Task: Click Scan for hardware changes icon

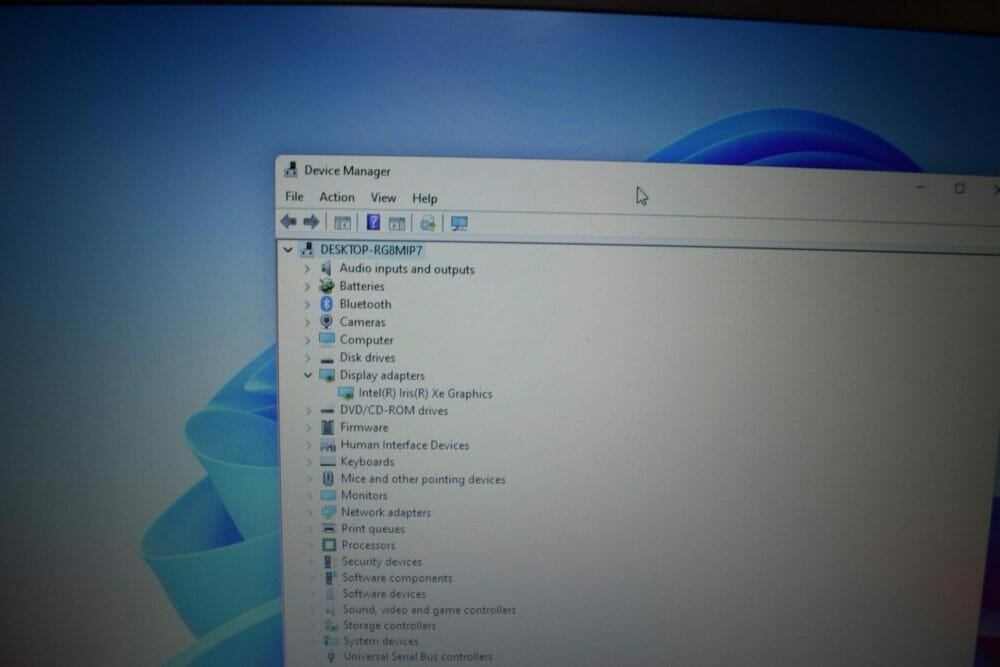Action: [x=459, y=223]
